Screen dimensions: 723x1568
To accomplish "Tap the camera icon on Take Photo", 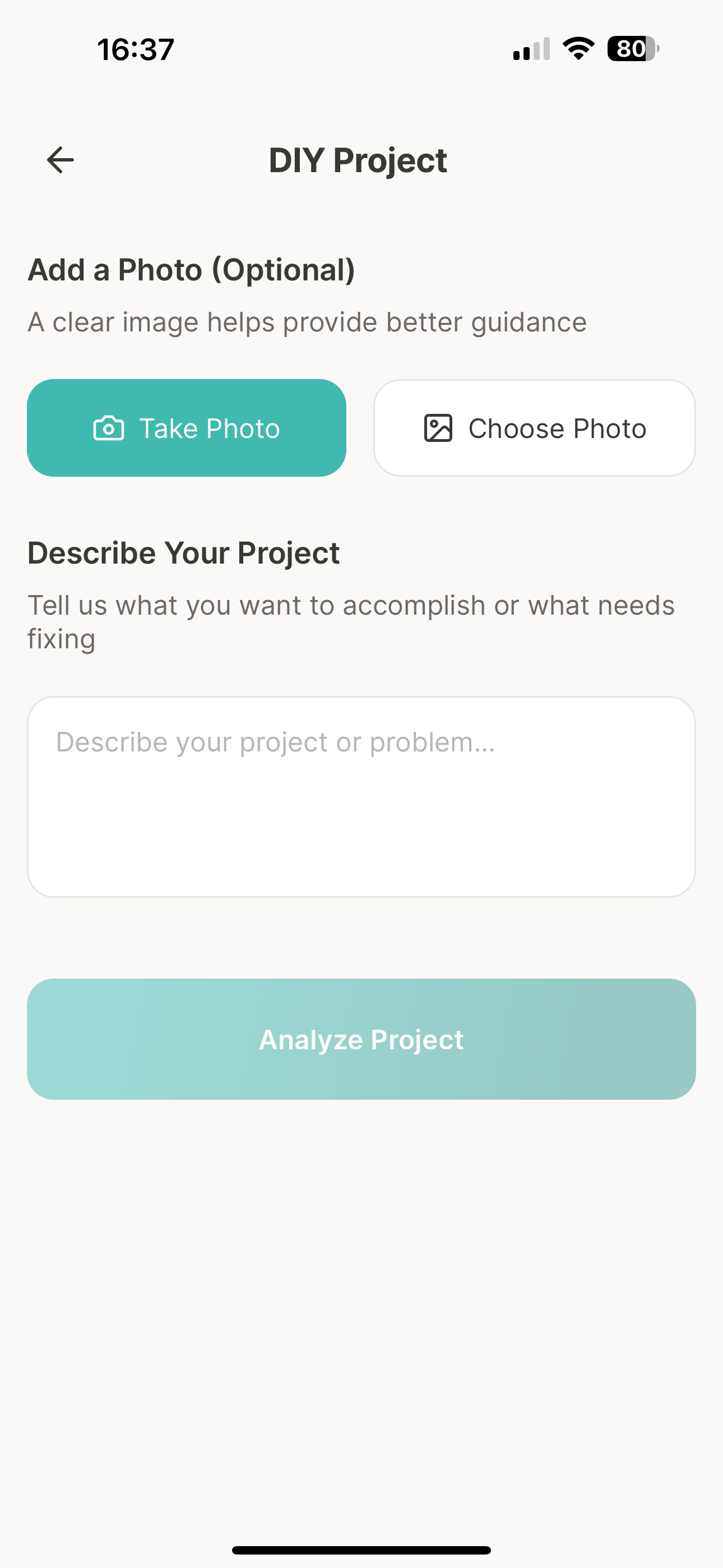I will [108, 428].
